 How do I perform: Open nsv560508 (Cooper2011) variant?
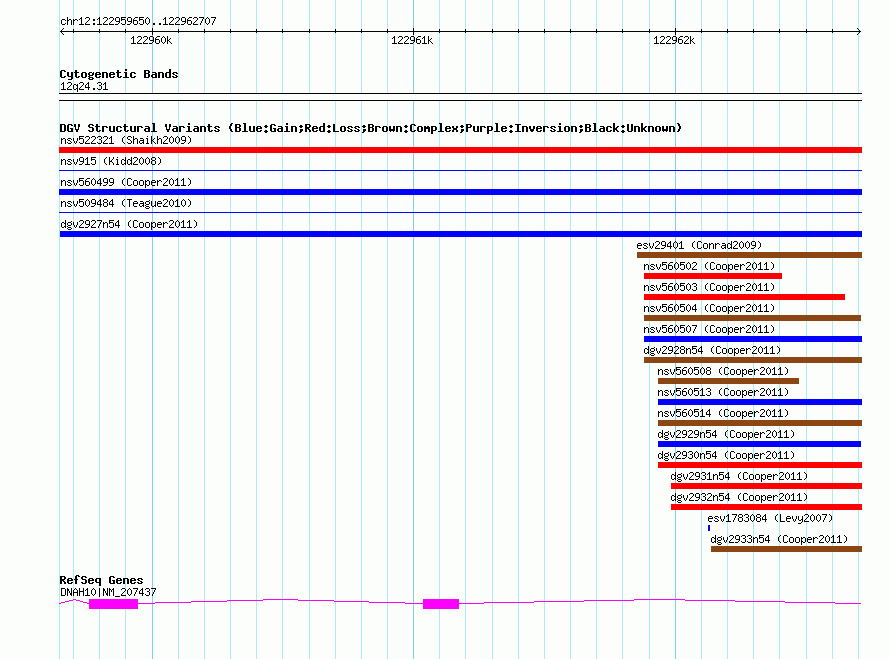point(723,371)
